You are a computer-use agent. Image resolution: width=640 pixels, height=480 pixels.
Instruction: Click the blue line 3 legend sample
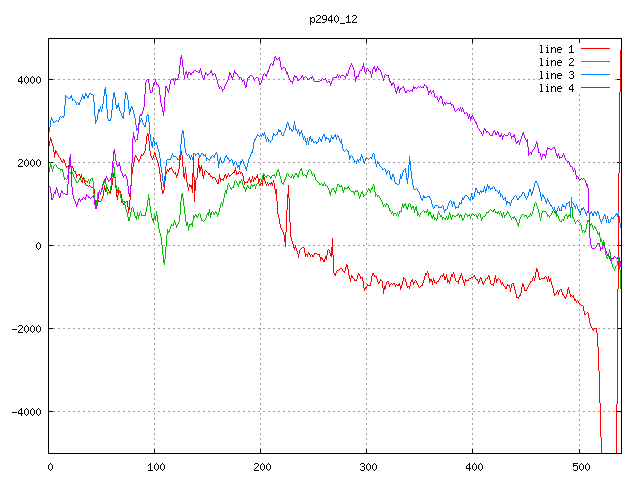click(x=595, y=75)
